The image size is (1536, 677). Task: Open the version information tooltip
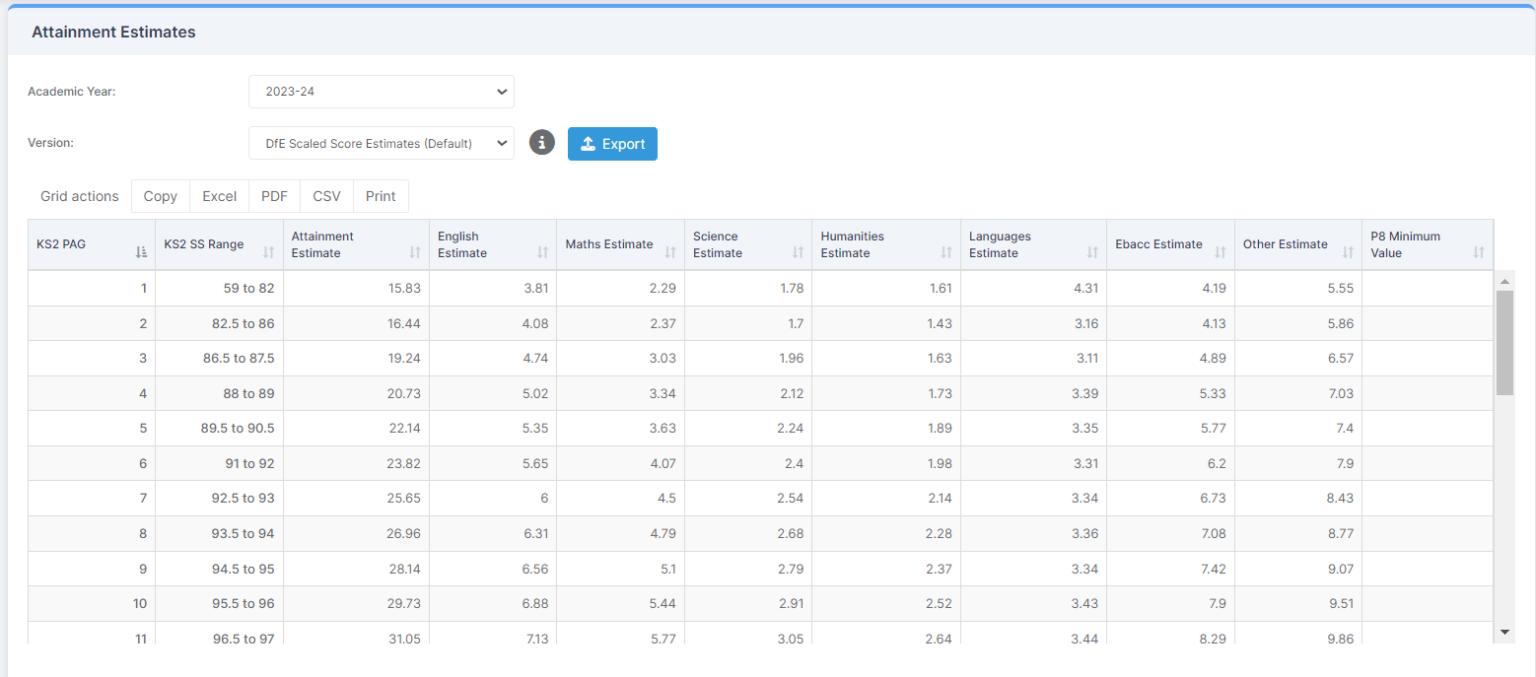click(x=541, y=142)
